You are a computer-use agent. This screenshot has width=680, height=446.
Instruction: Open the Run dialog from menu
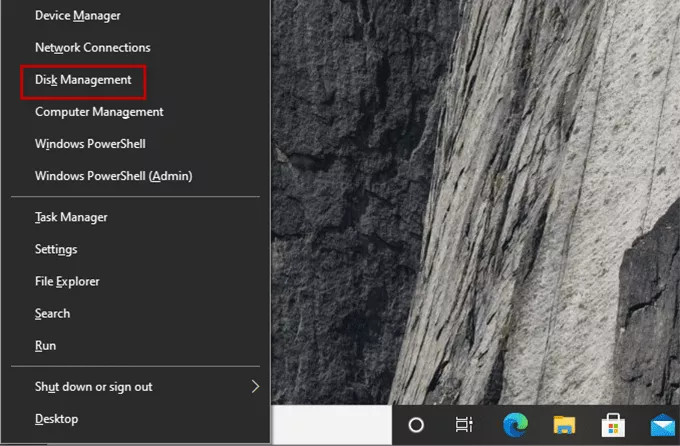pos(45,345)
